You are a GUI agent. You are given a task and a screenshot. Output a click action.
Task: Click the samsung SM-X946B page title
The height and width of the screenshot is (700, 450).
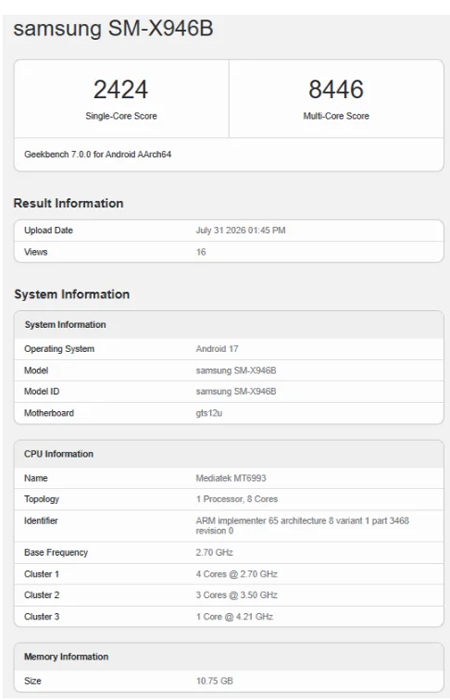(x=113, y=29)
